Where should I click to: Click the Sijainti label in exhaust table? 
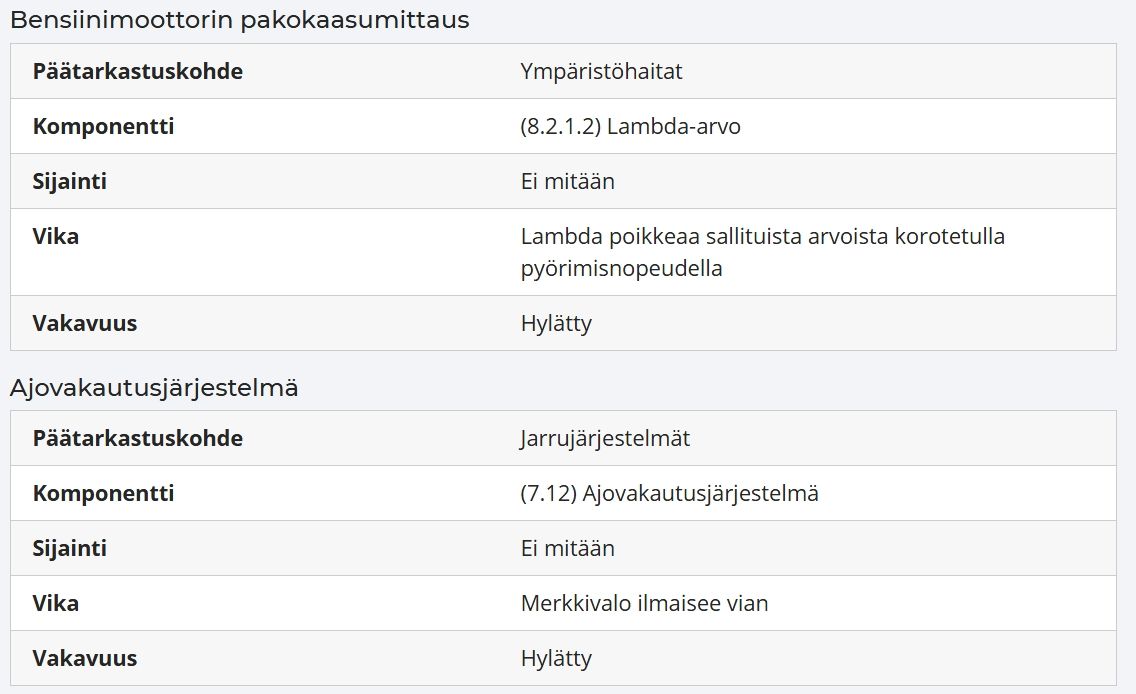point(70,181)
